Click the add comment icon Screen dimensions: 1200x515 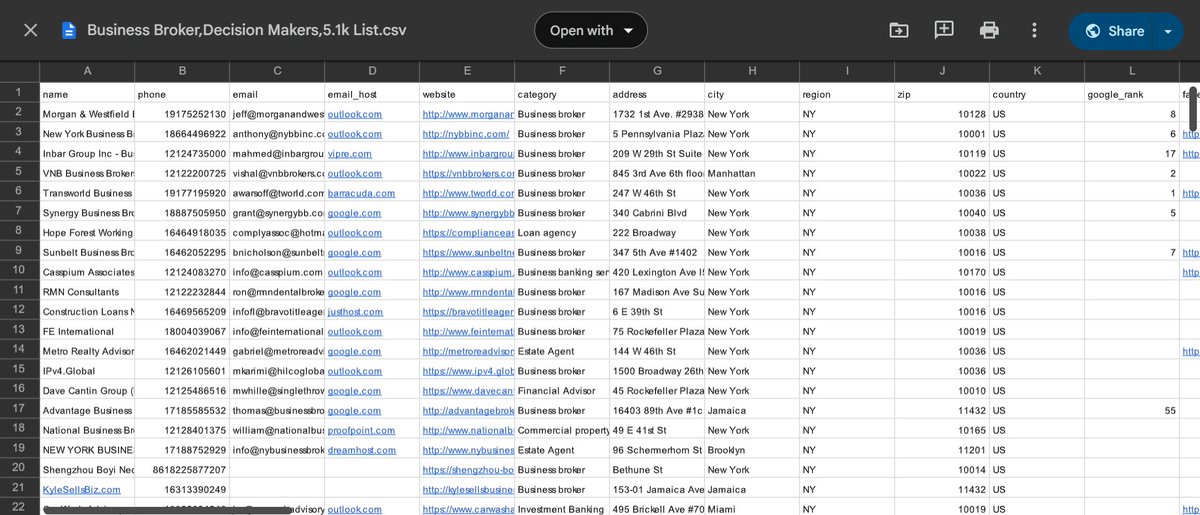(x=944, y=30)
